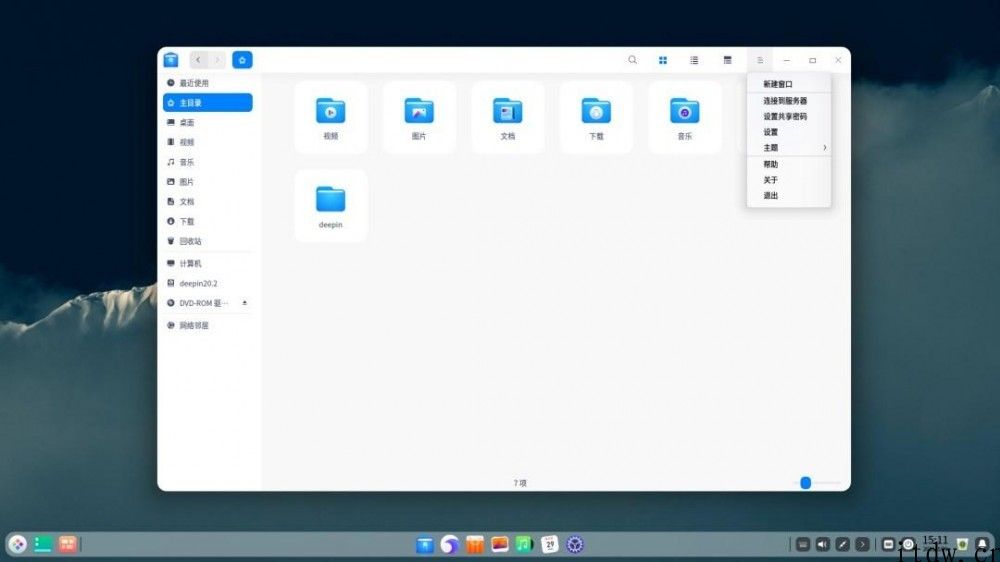The image size is (1000, 562).
Task: Open the control center gear dock icon
Action: click(x=575, y=545)
